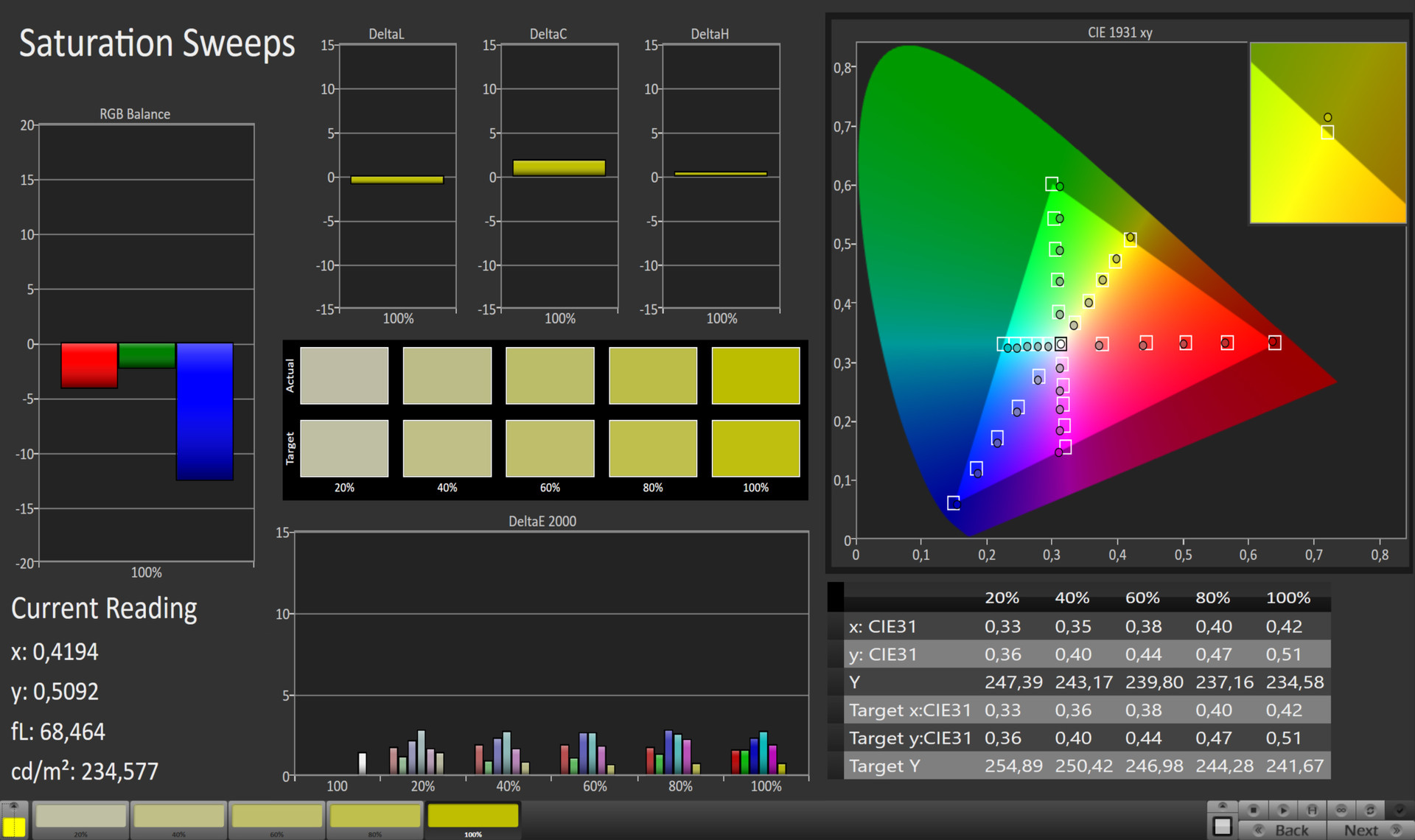Screen dimensions: 1415x840
Task: Click the refresh arrows icon
Action: click(1370, 810)
